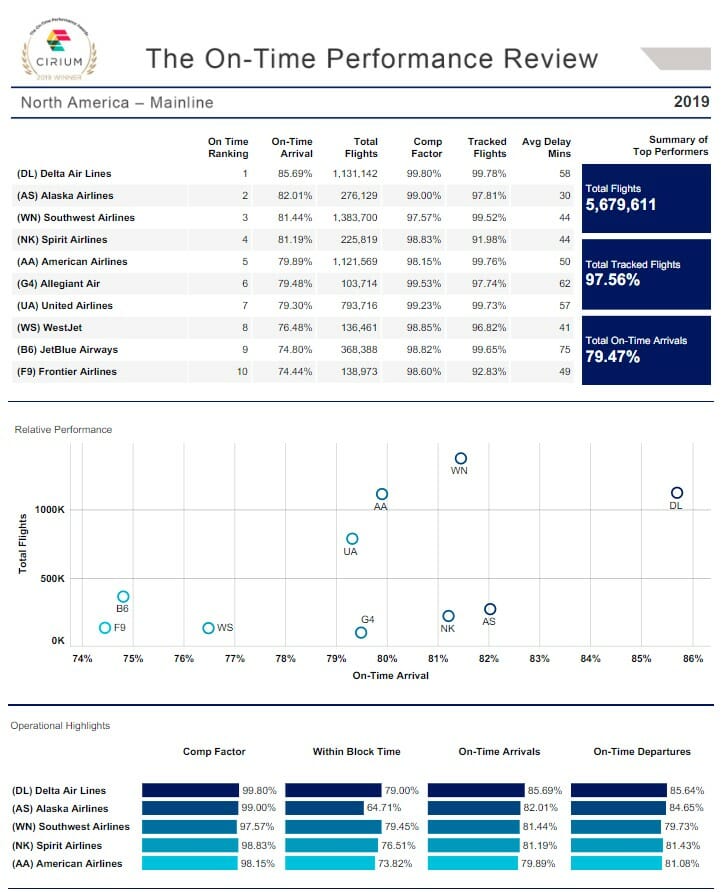
Task: Select the AS scatter point marker
Action: point(490,609)
